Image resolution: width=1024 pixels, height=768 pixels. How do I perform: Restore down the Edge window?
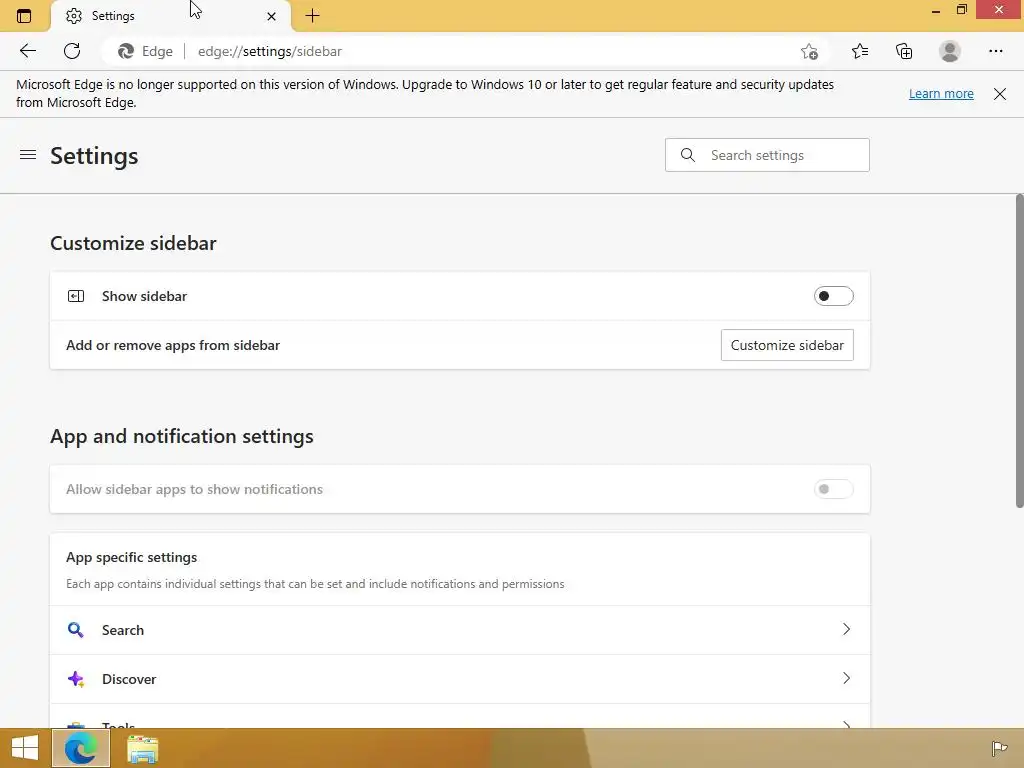(961, 9)
